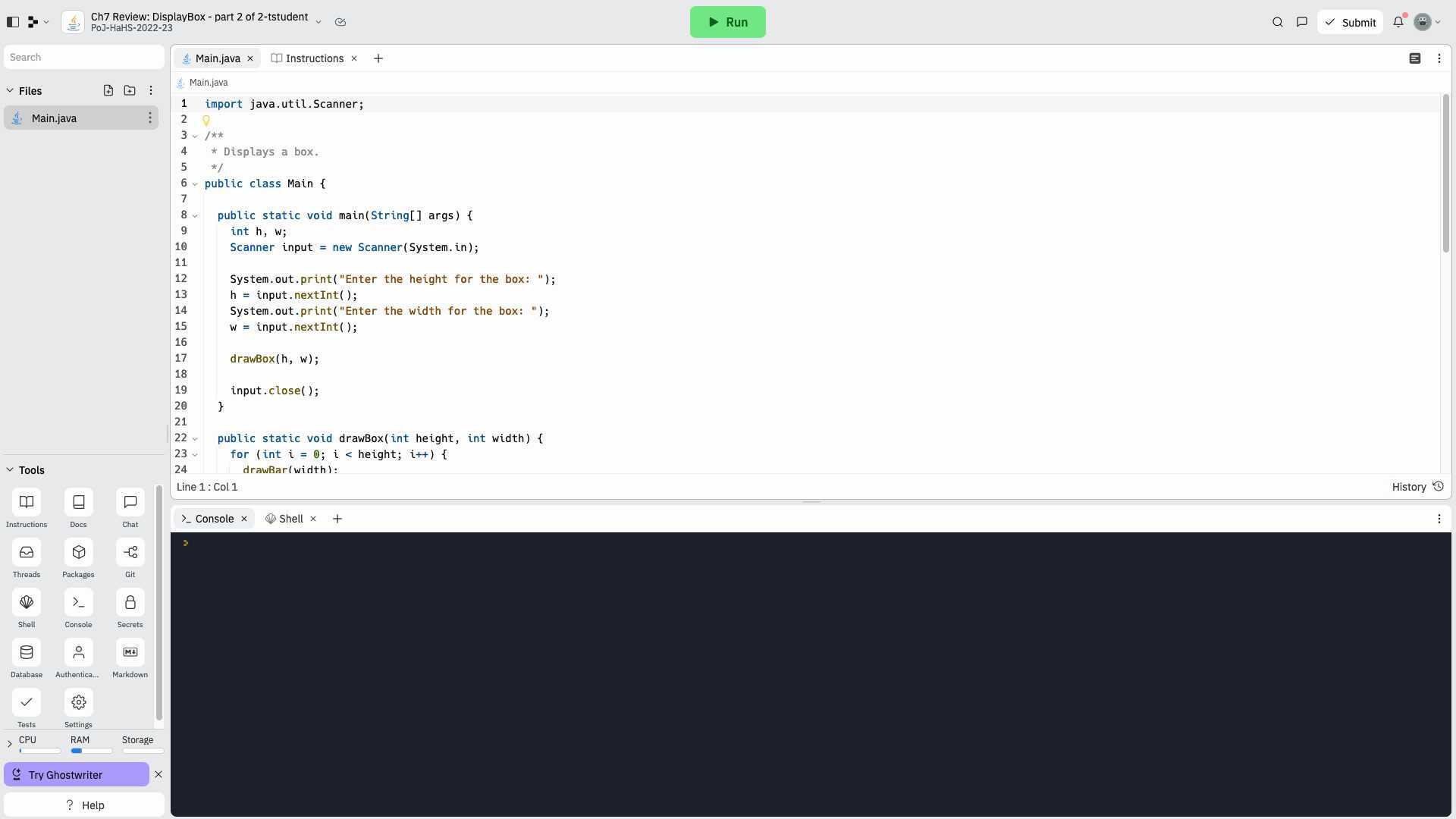Open the Git tool

point(130,553)
